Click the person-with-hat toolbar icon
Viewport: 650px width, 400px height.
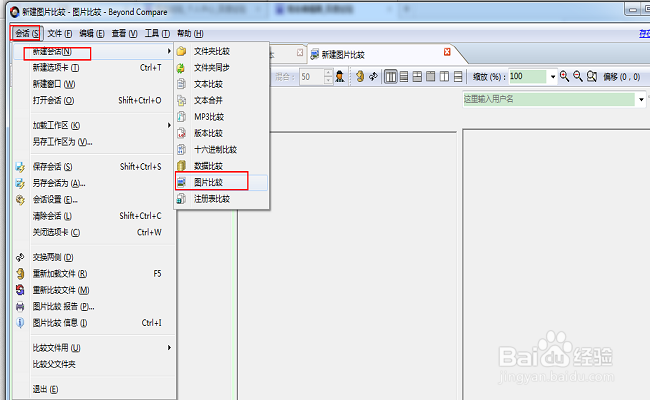pyautogui.click(x=340, y=76)
